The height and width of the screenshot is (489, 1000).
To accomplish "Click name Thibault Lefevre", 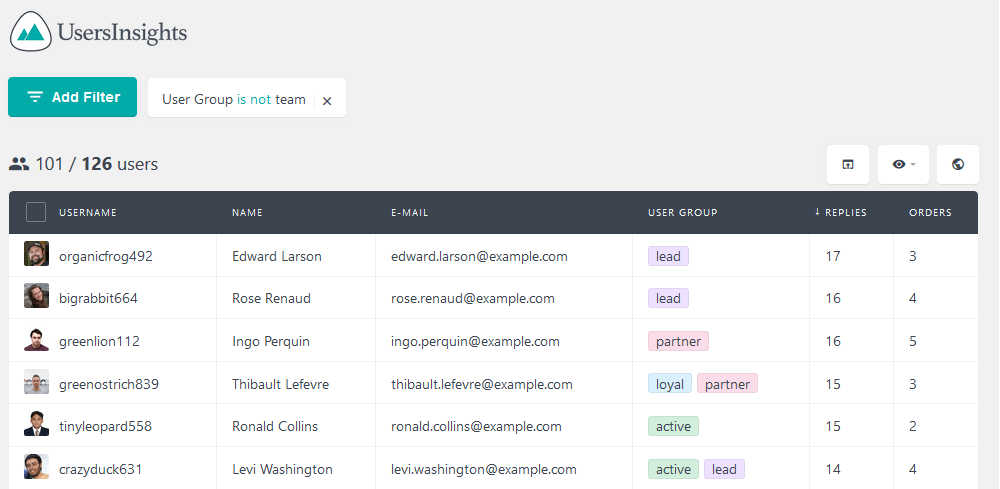I will pyautogui.click(x=281, y=384).
